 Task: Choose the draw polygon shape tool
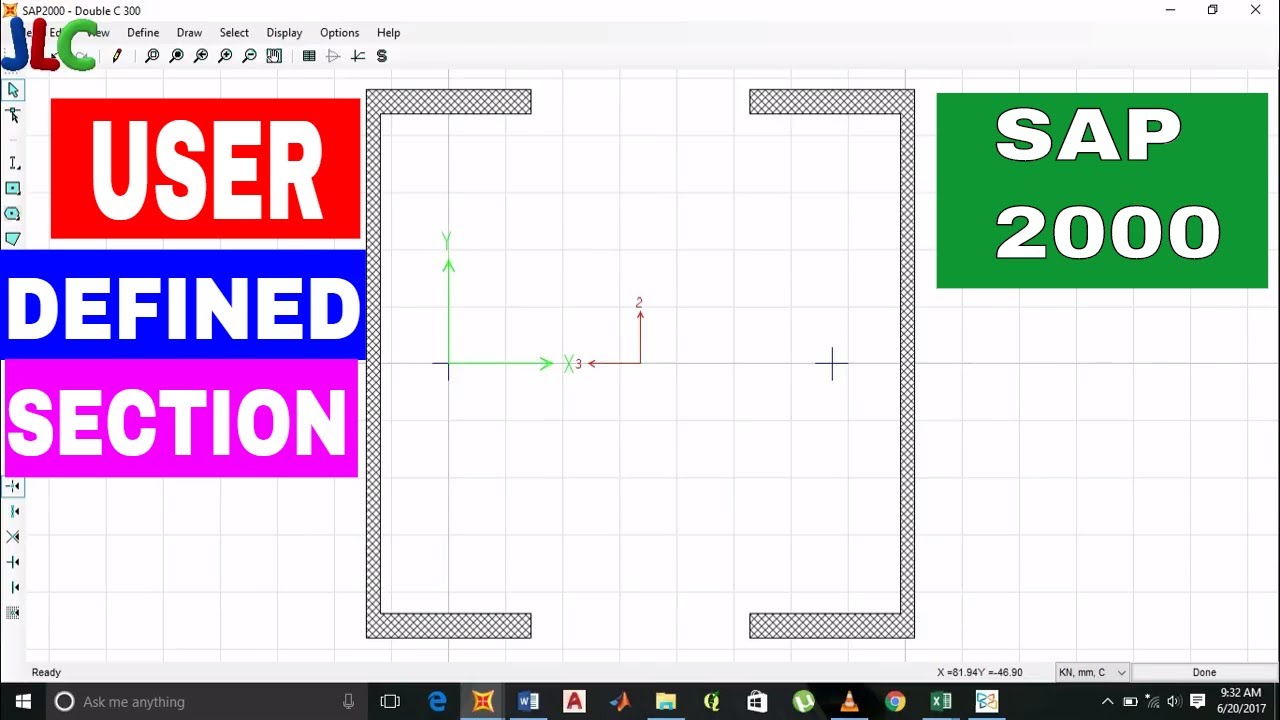coord(13,239)
